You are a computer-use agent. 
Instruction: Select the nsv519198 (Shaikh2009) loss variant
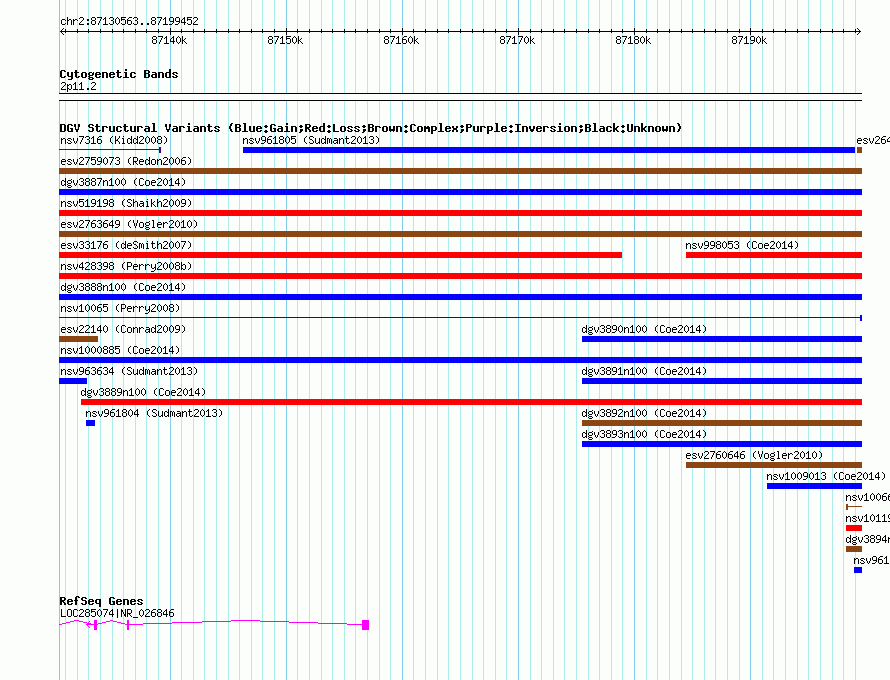[x=460, y=213]
